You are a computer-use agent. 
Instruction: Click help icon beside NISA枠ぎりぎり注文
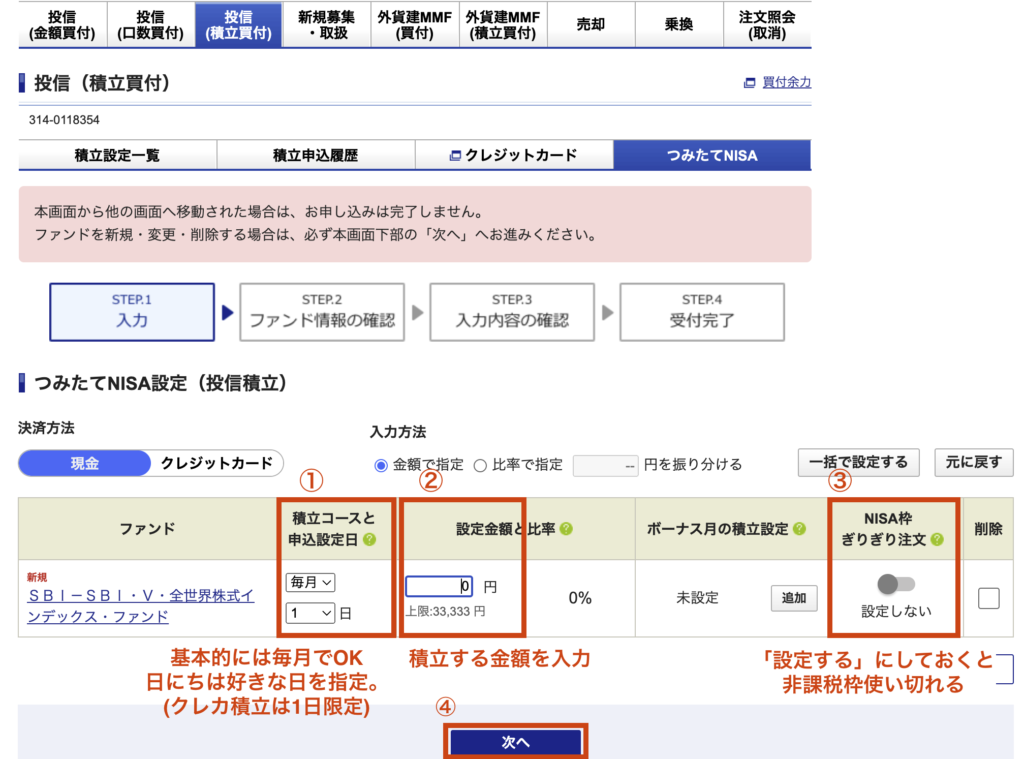coord(936,539)
